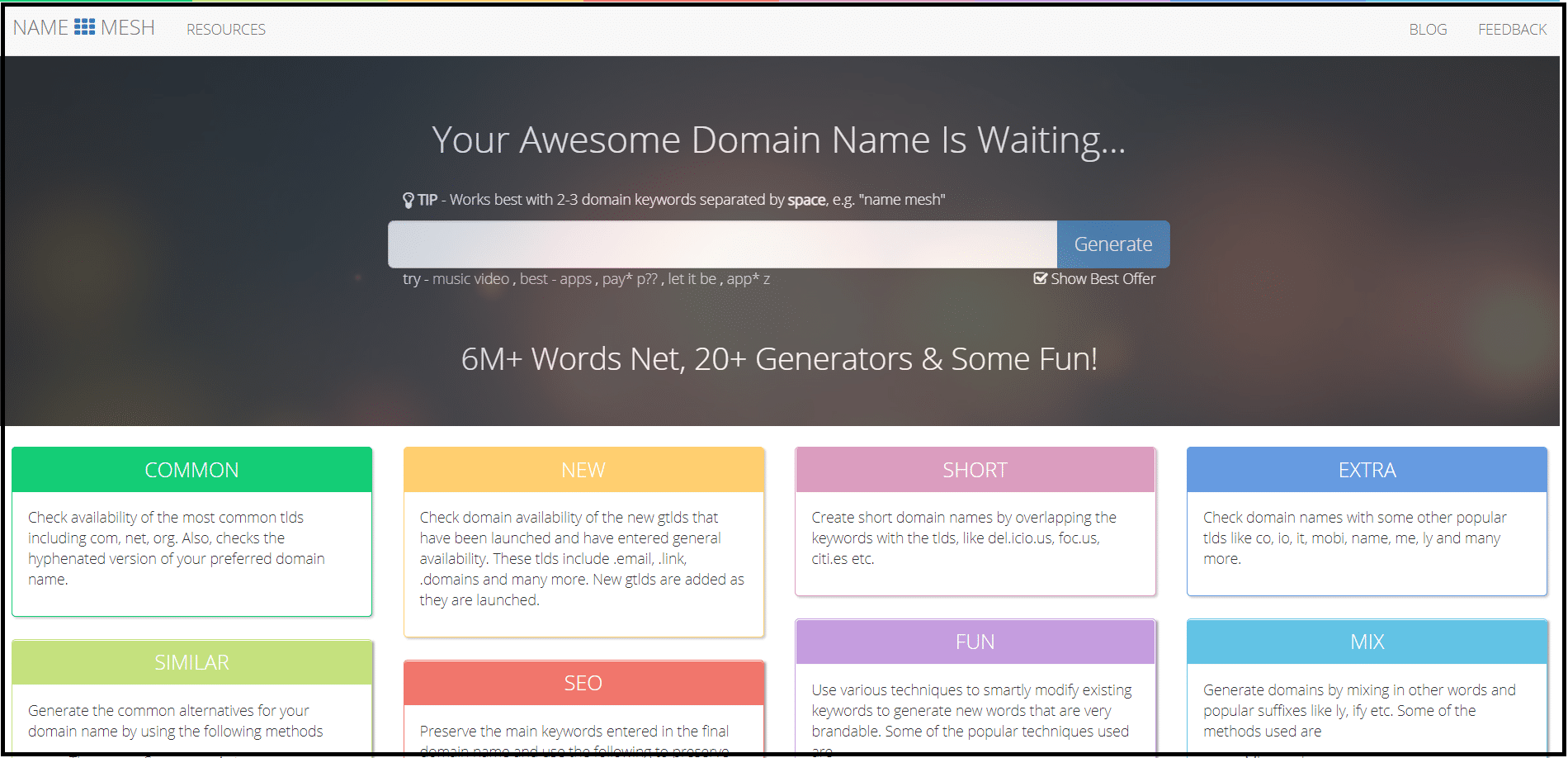Open the Resources menu

[x=225, y=30]
